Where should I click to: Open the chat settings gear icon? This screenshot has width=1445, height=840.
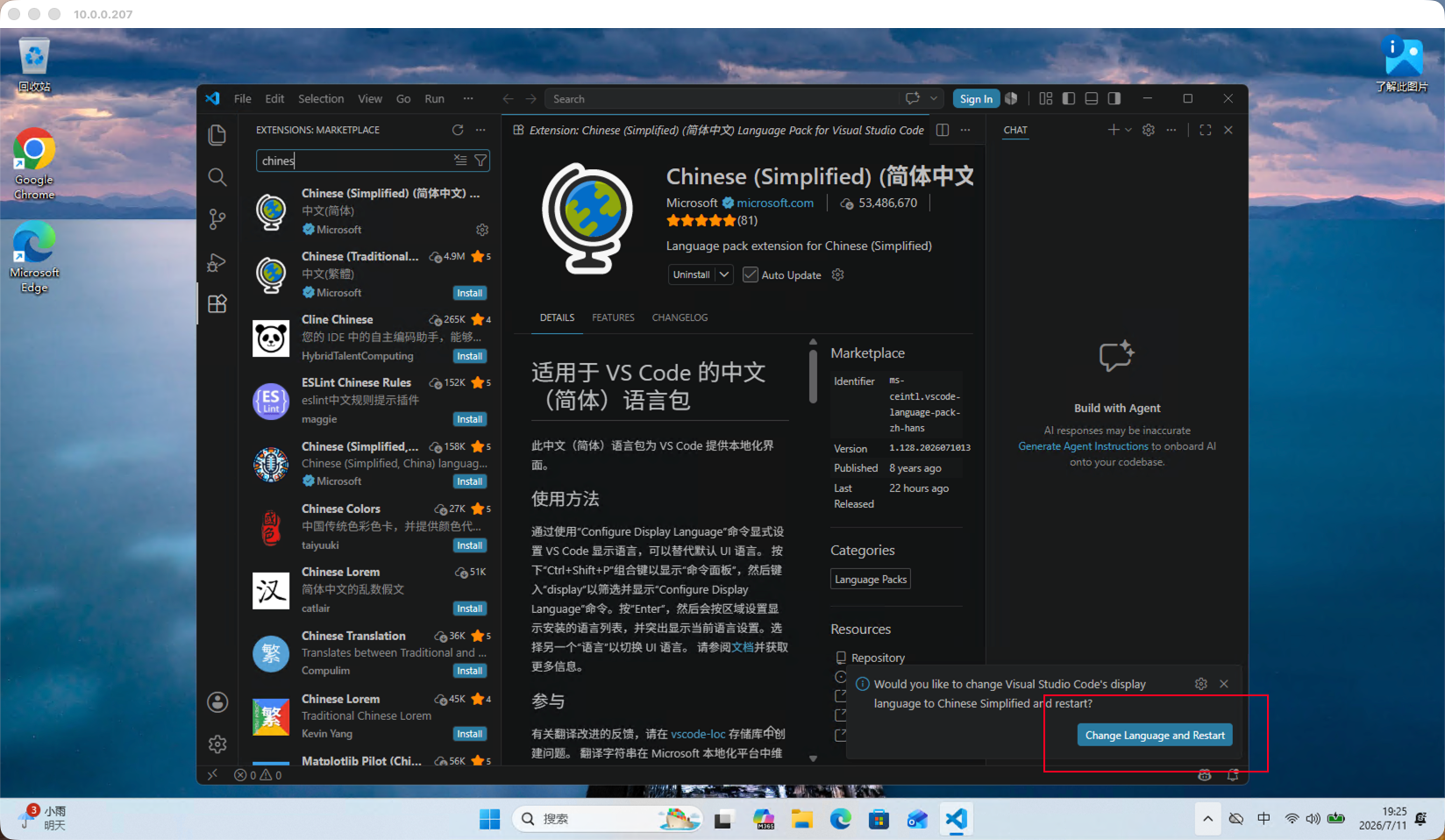[1149, 130]
